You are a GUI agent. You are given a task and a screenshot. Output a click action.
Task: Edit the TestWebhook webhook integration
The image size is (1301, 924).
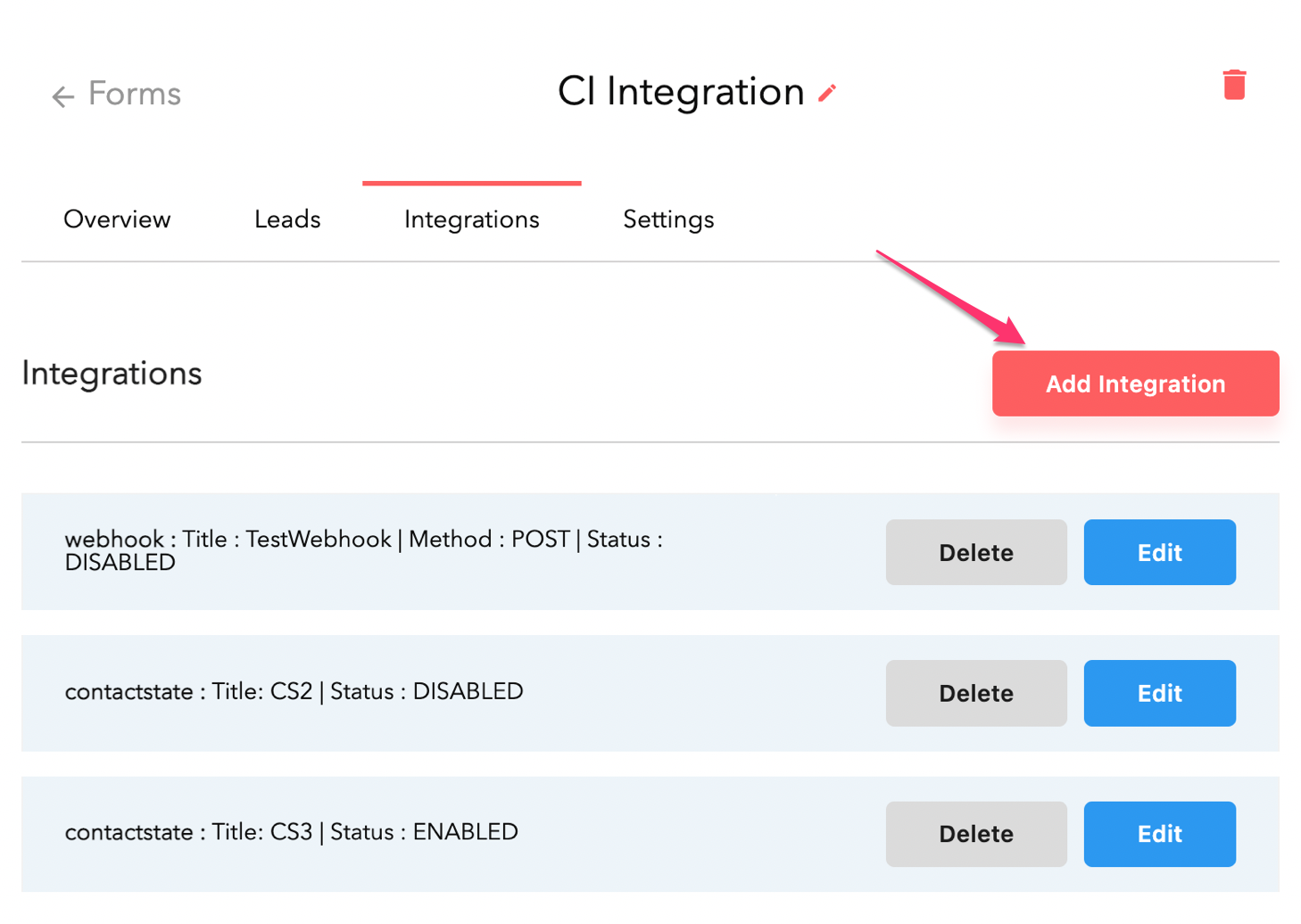[1159, 552]
